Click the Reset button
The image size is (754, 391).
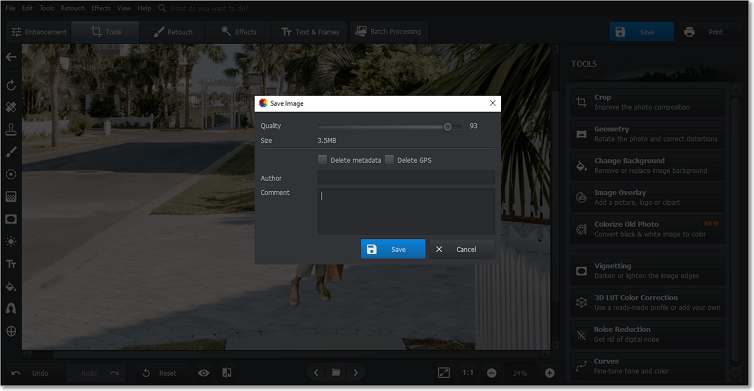pos(160,373)
